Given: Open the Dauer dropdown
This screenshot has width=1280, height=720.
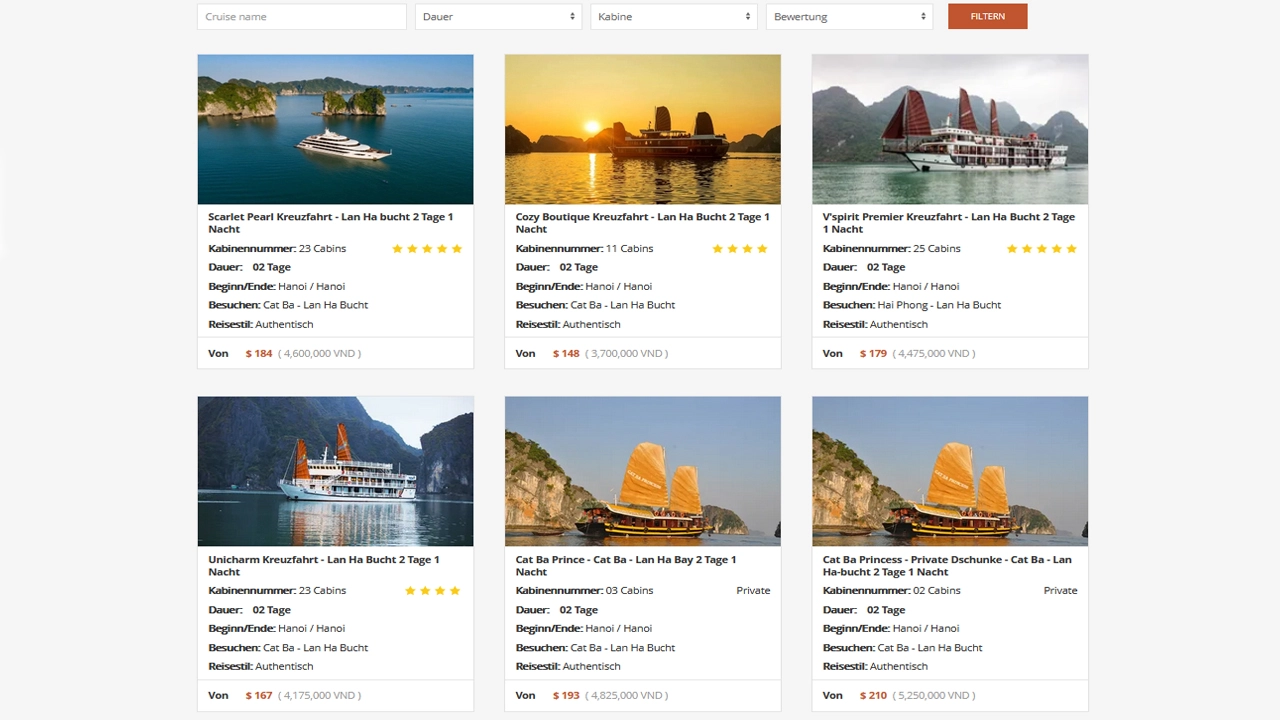Looking at the screenshot, I should 498,16.
